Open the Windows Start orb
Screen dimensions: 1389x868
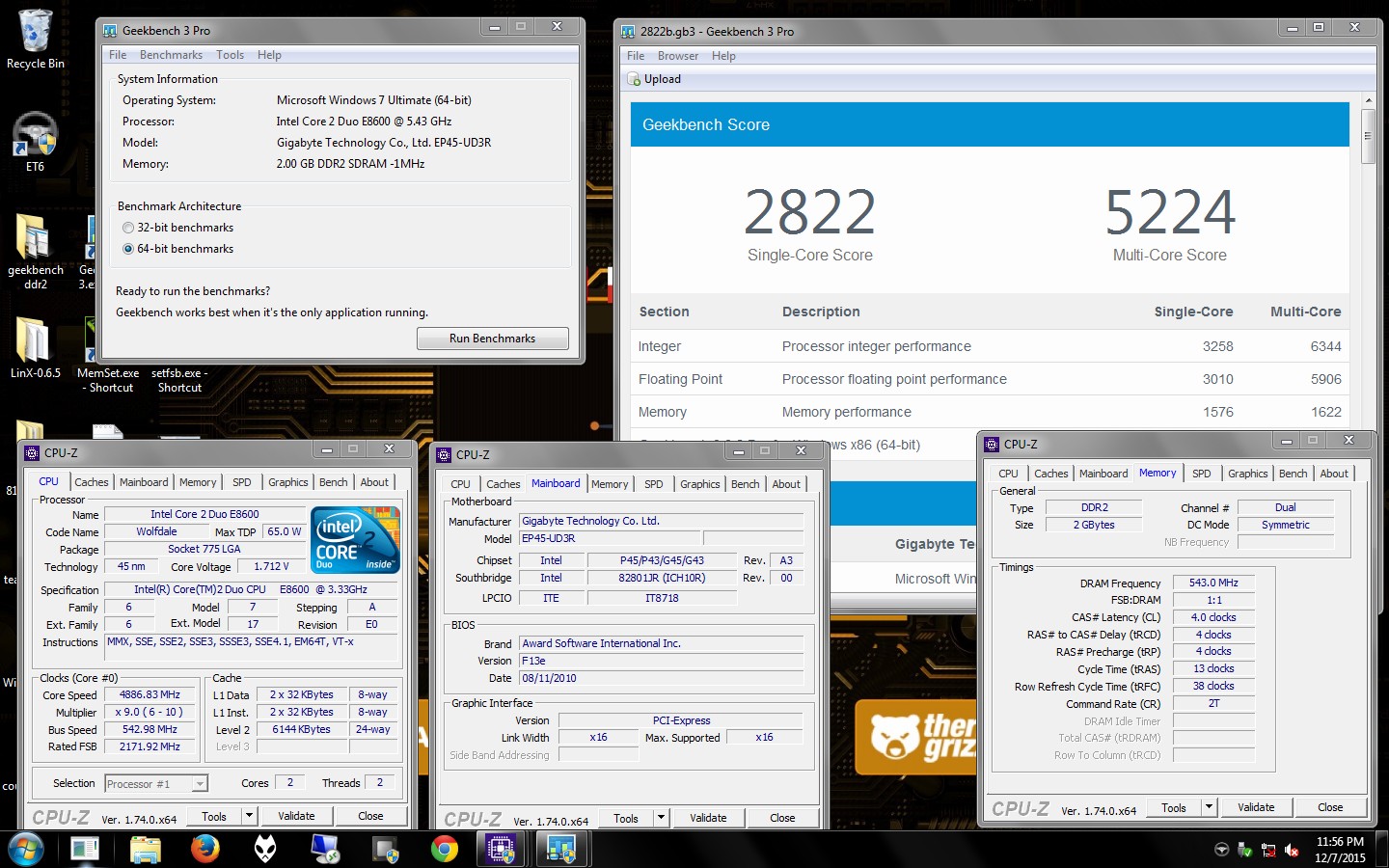coord(26,849)
